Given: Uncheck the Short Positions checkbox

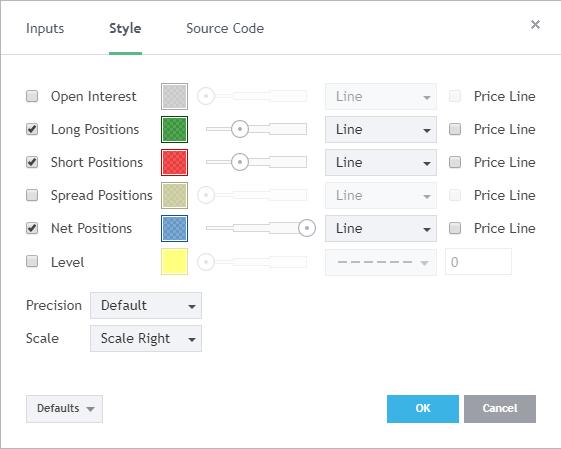Looking at the screenshot, I should tap(32, 162).
